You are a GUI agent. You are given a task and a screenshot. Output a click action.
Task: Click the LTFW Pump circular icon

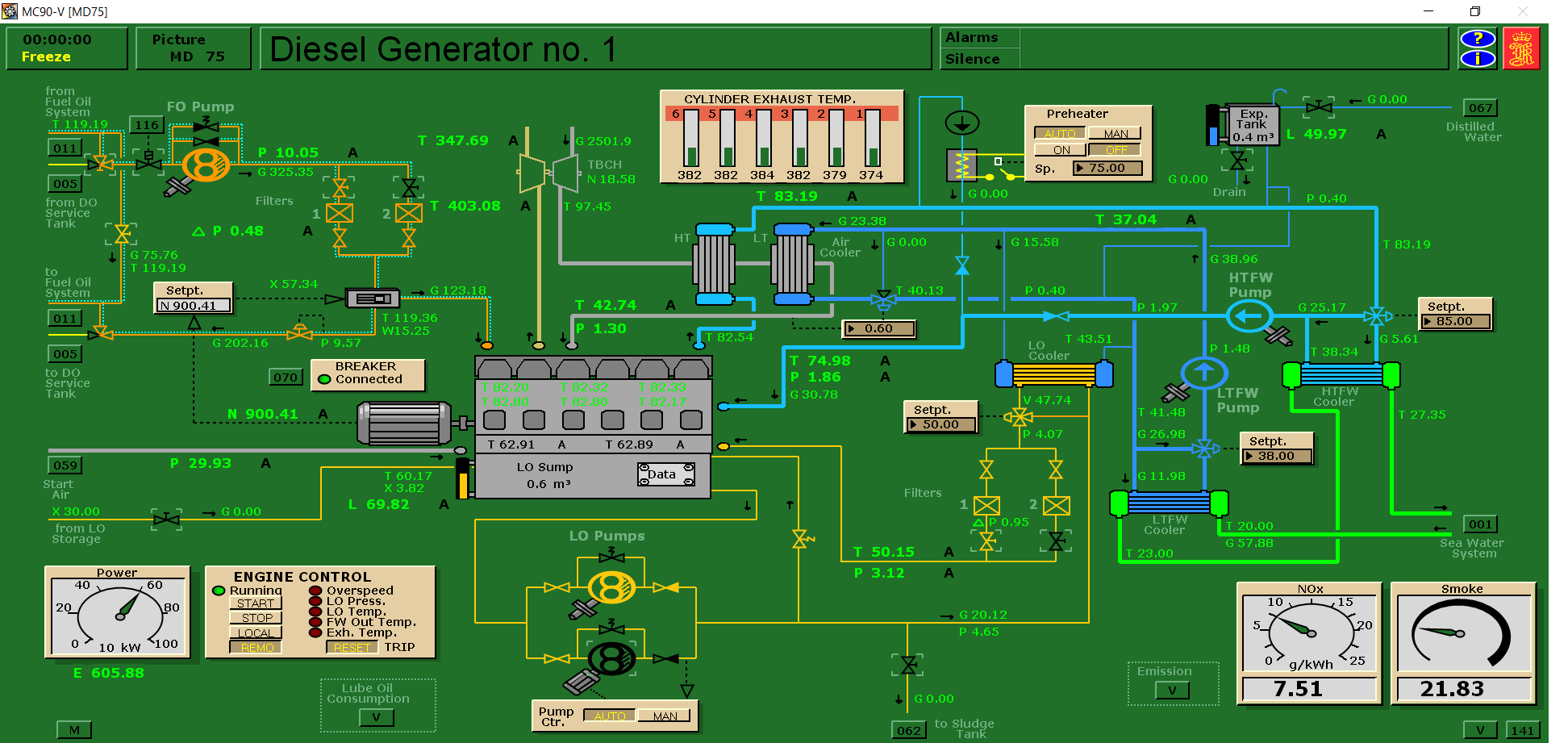[1203, 373]
